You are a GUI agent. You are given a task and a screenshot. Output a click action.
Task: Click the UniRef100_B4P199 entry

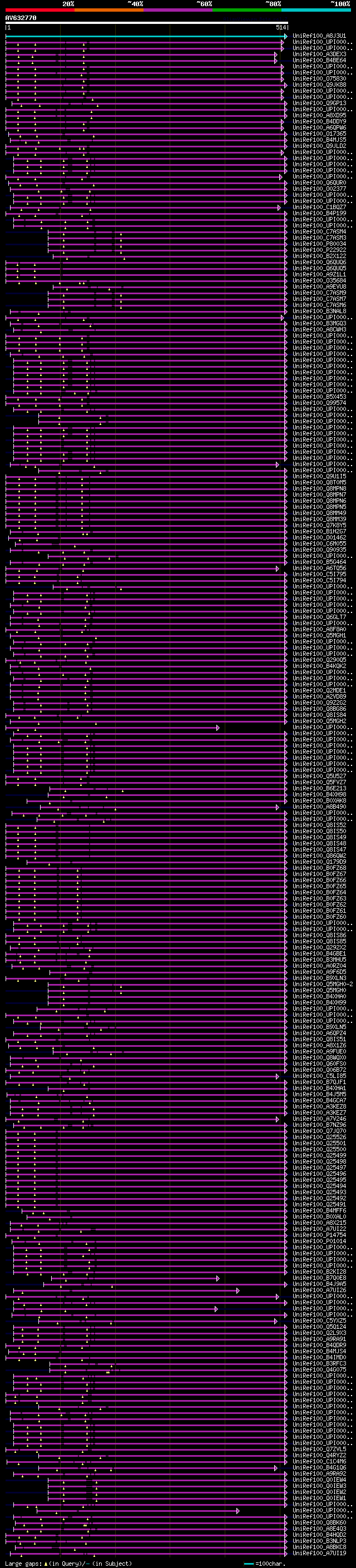(319, 213)
